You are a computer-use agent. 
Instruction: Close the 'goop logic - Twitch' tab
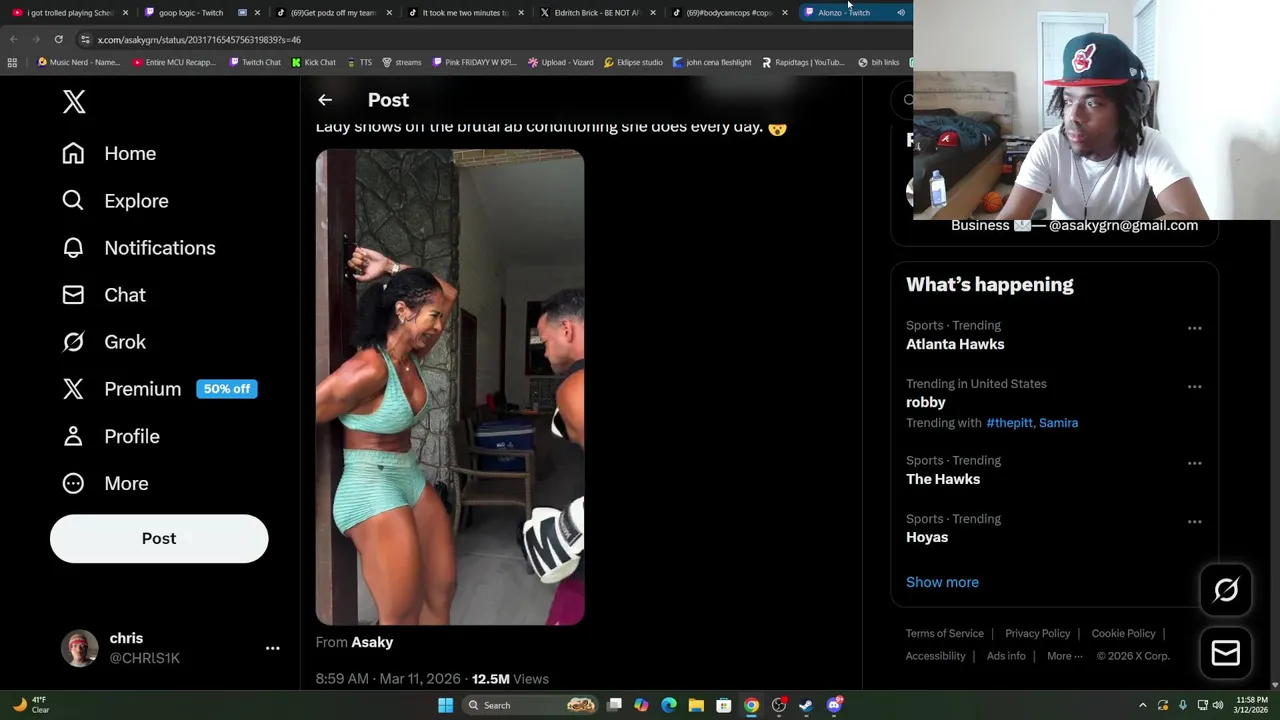pyautogui.click(x=257, y=13)
